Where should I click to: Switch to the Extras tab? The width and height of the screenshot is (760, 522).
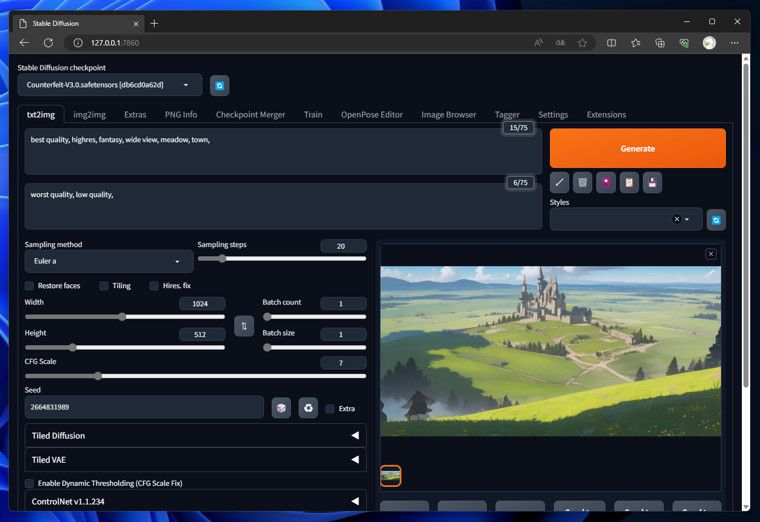135,115
